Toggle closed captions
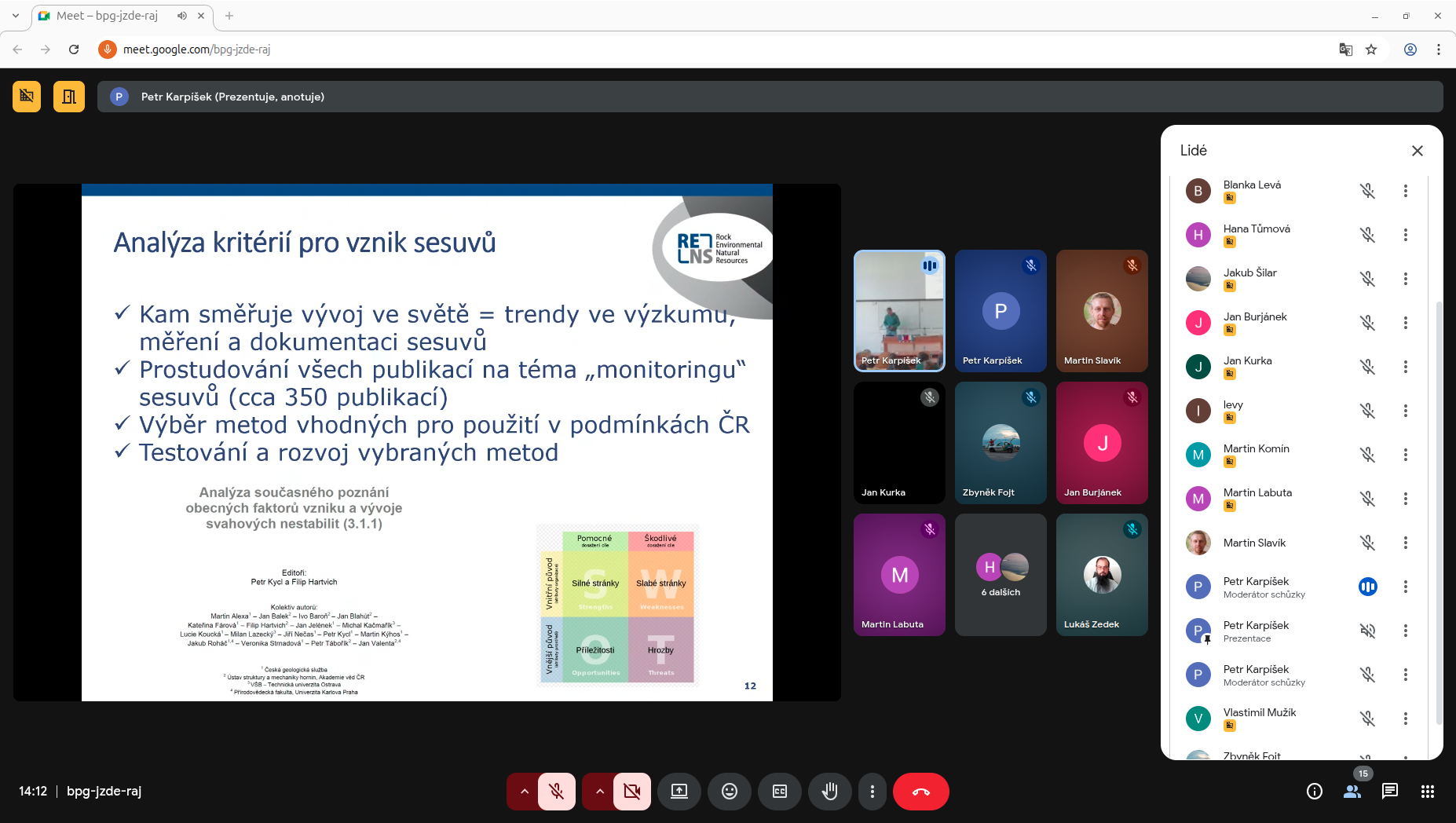Screen dimensions: 1456x823 coord(779,792)
